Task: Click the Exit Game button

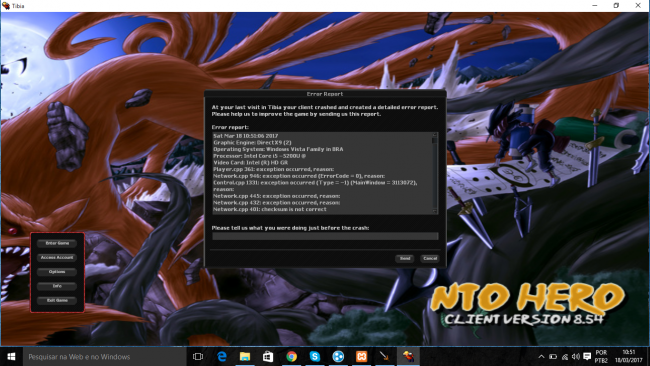Action: [57, 301]
